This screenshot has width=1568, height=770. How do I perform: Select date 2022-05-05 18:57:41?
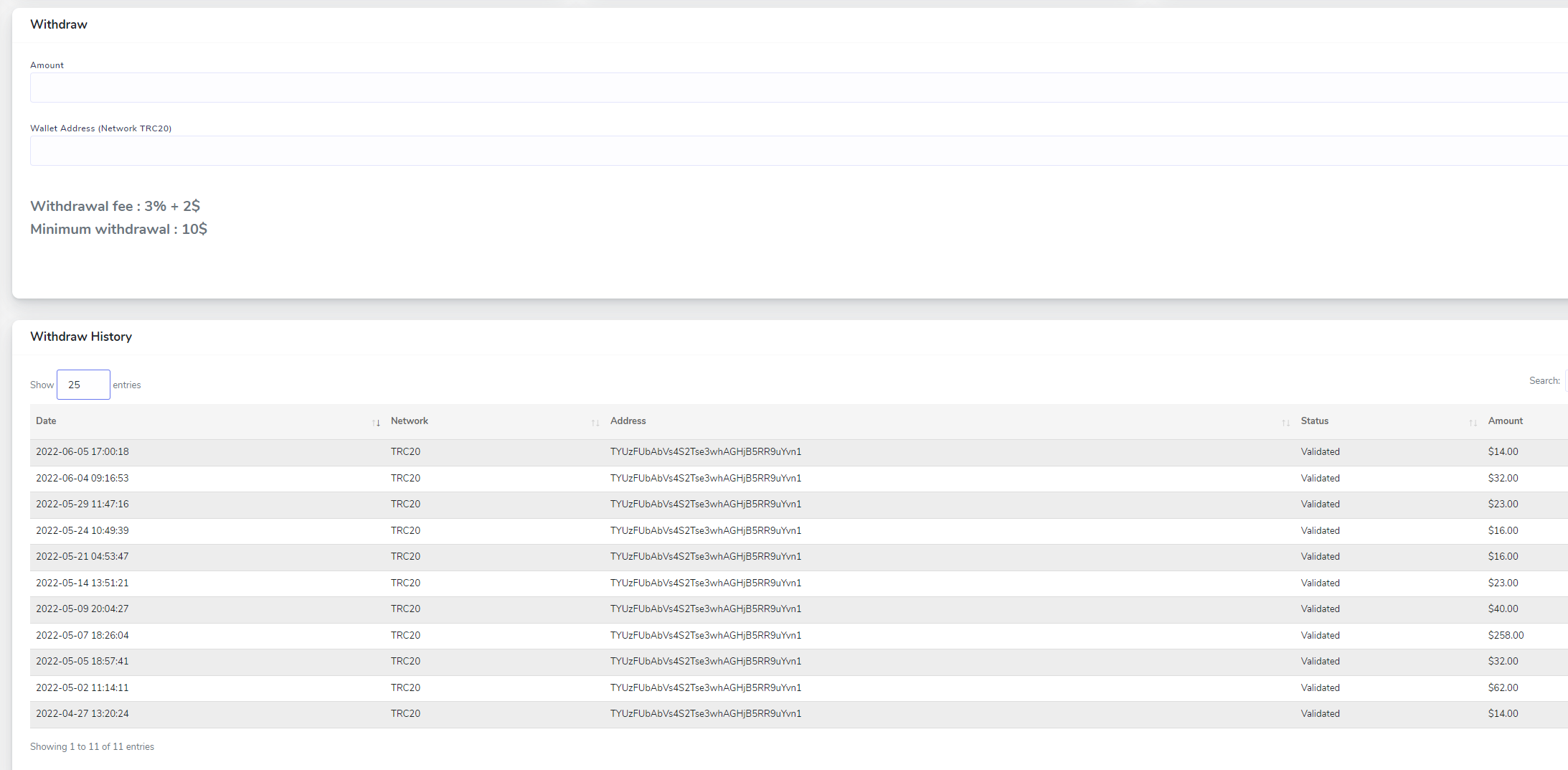click(x=82, y=662)
